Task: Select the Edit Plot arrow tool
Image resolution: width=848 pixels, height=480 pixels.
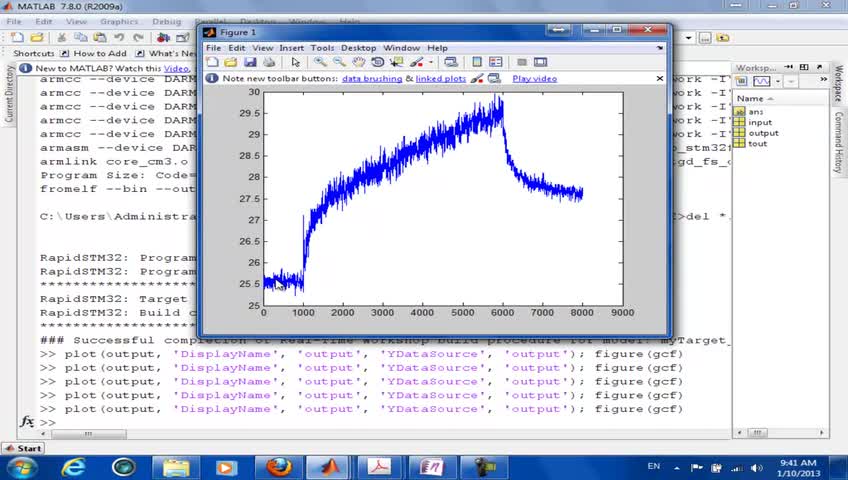Action: 295,62
